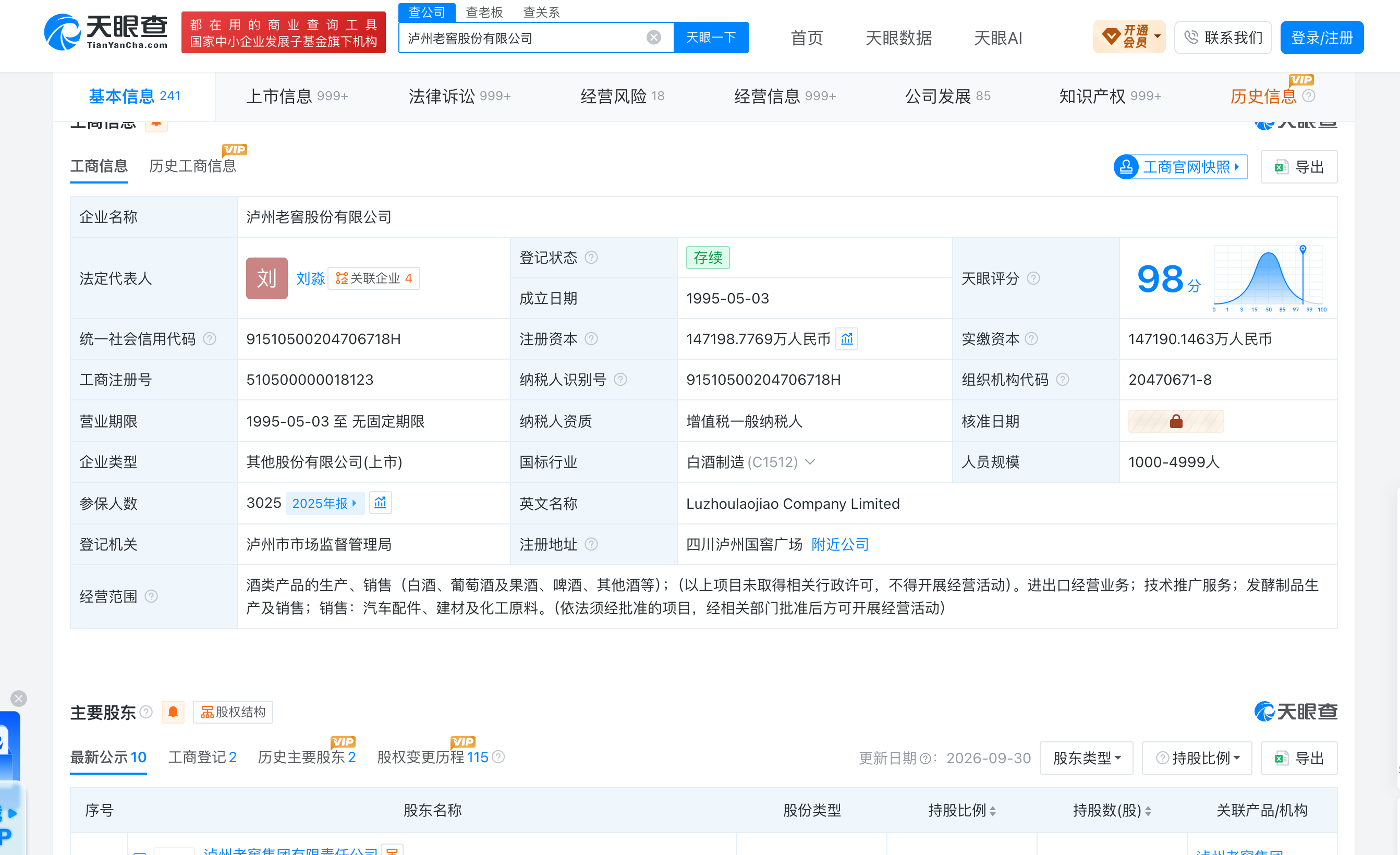The height and width of the screenshot is (855, 1400).
Task: Open help icon next to 注册地址
Action: pyautogui.click(x=591, y=544)
